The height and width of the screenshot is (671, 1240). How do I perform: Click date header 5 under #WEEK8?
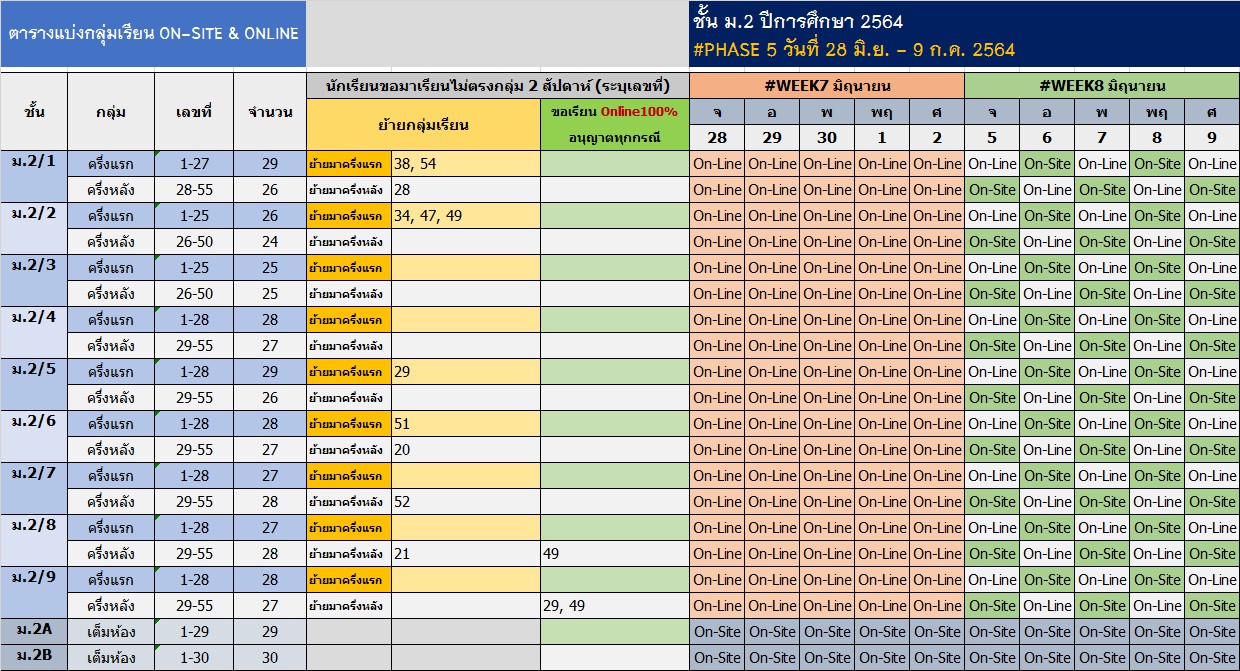point(992,138)
